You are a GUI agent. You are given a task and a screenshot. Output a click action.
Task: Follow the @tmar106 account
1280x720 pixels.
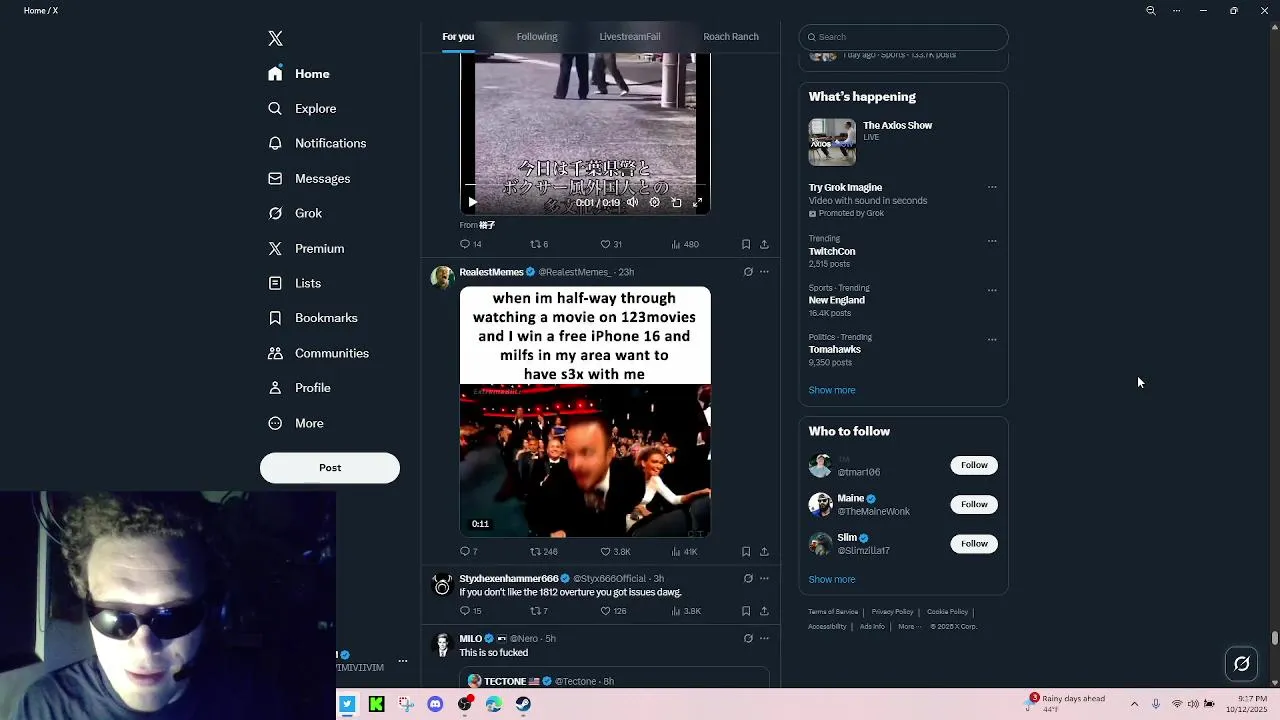pos(974,465)
